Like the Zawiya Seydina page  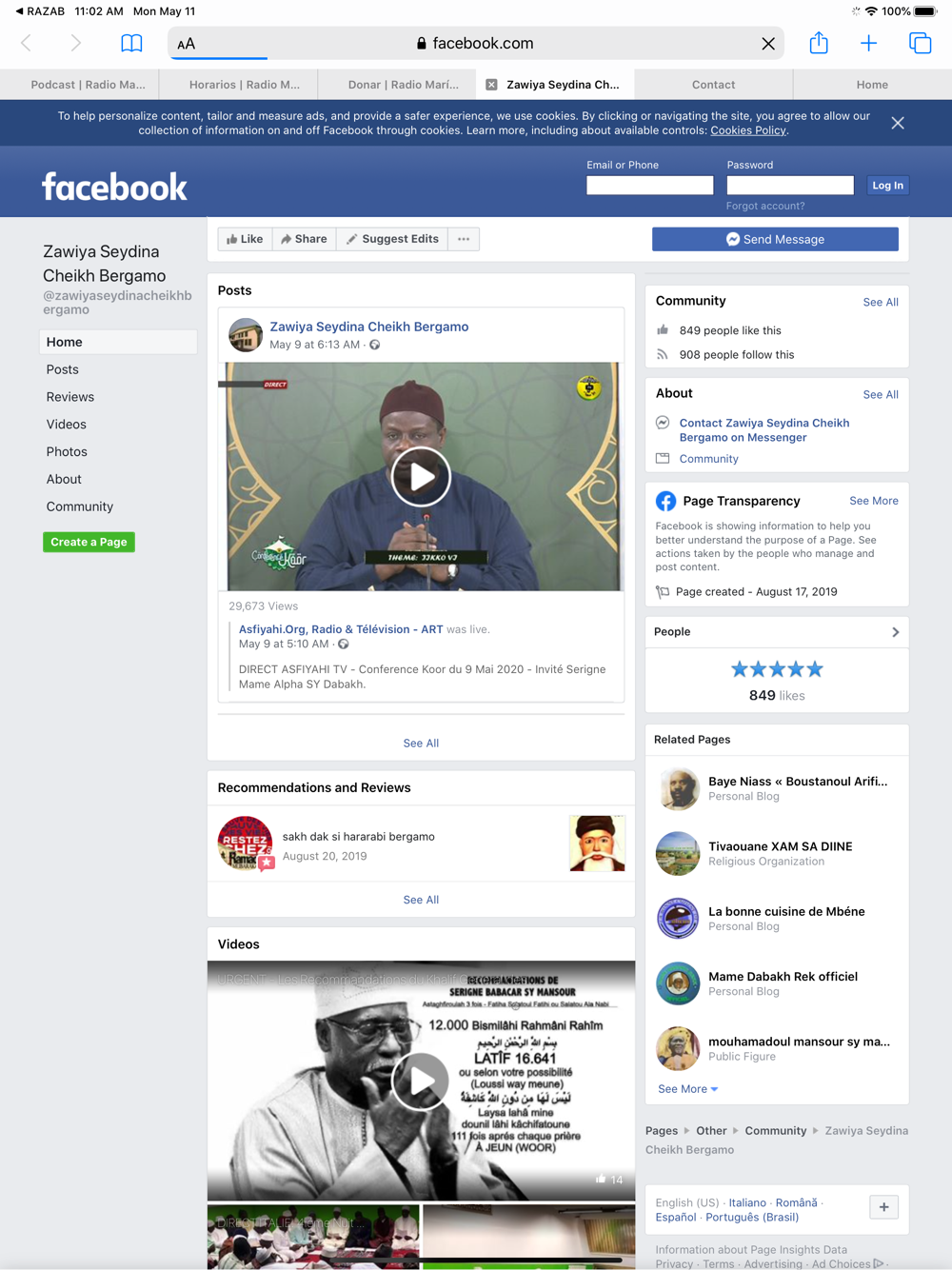pos(245,239)
